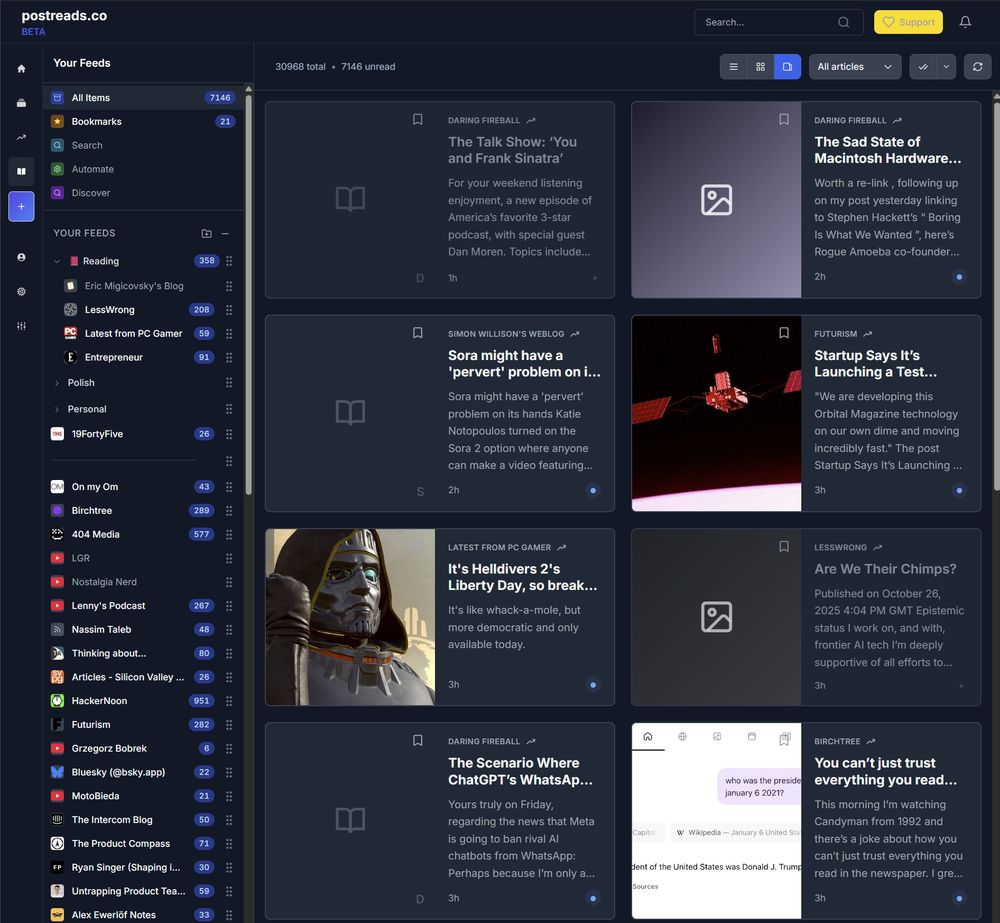
Task: Open Discover in sidebar
Action: click(x=143, y=193)
